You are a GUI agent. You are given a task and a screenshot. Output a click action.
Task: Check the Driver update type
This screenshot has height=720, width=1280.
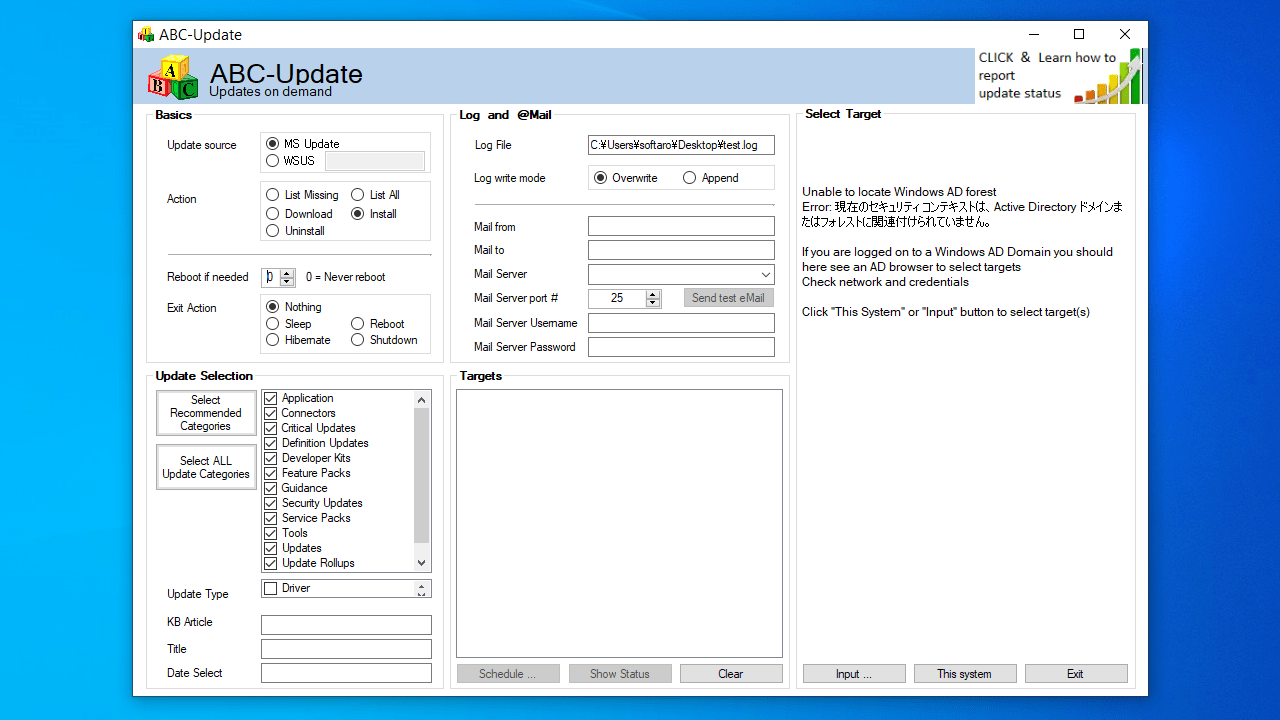coord(270,589)
